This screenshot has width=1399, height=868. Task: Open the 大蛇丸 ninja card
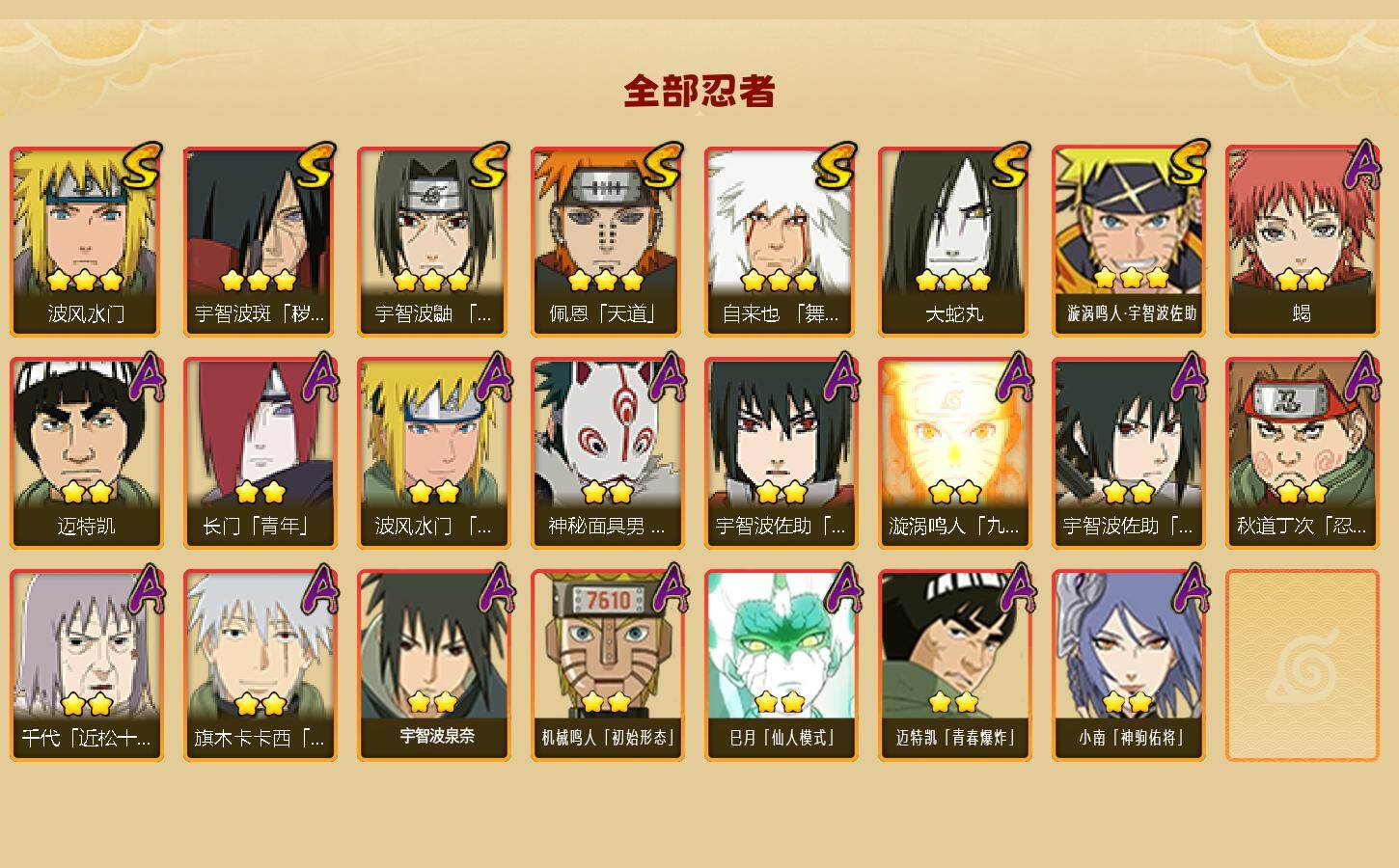click(x=954, y=241)
